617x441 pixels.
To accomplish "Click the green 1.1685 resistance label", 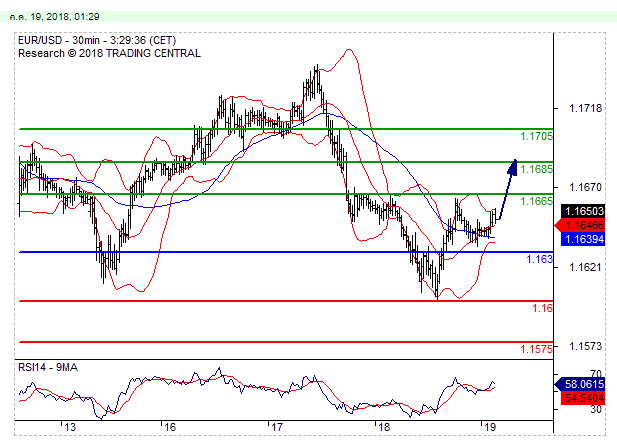I will (536, 169).
